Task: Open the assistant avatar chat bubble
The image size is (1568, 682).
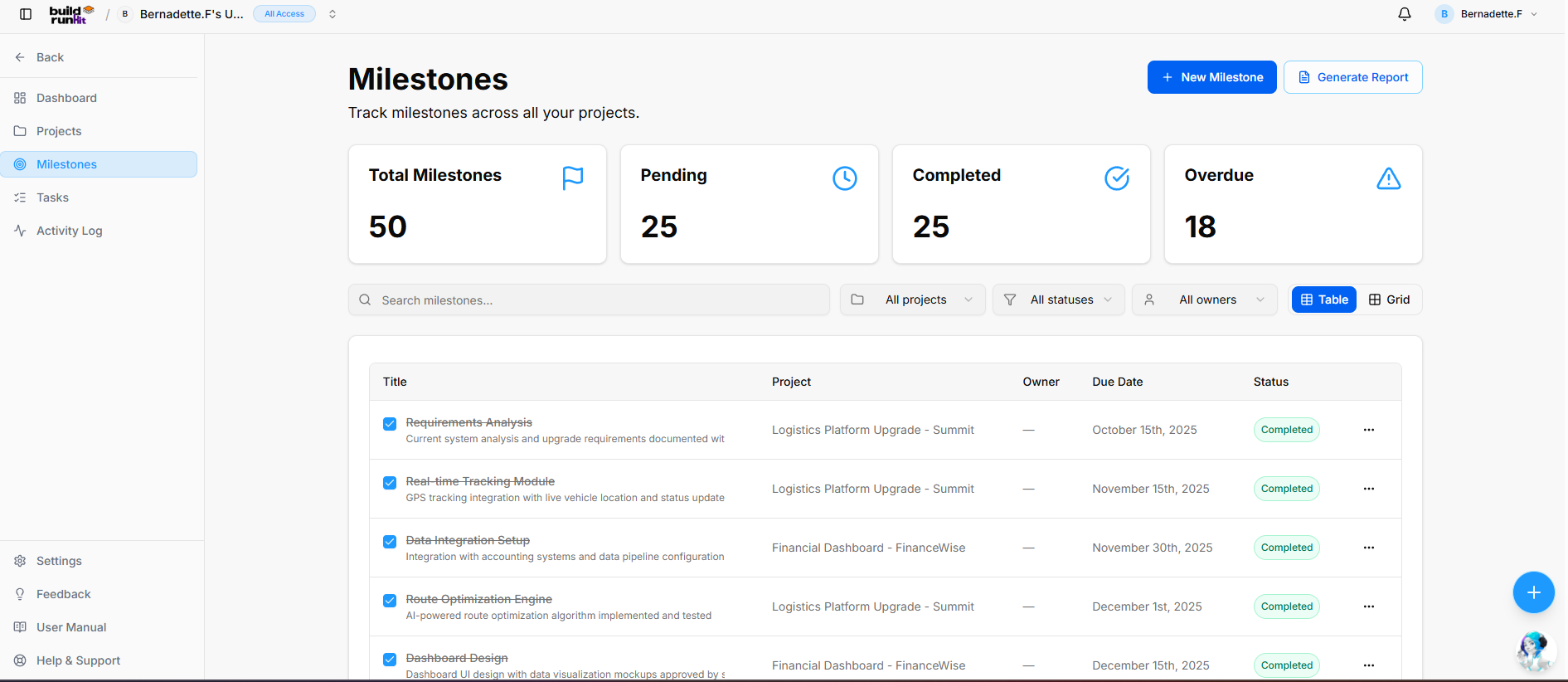Action: pos(1535,652)
